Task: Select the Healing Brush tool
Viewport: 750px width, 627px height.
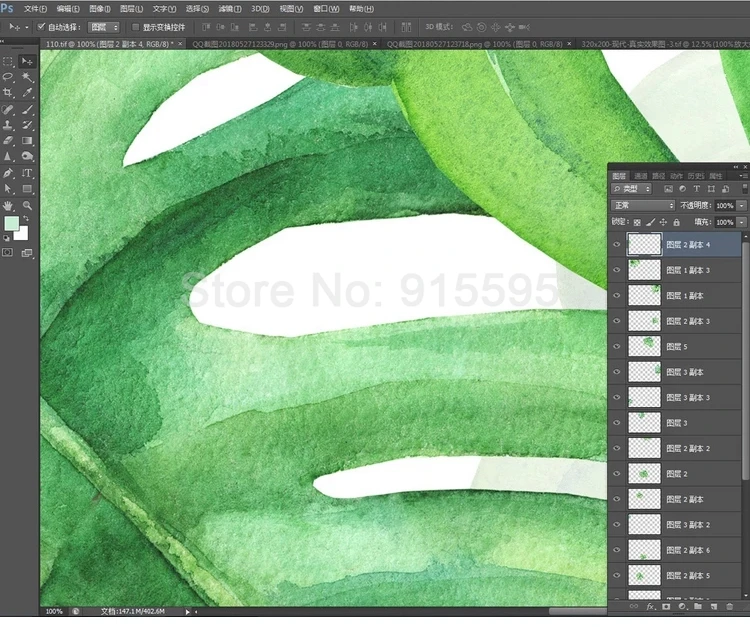Action: point(8,110)
